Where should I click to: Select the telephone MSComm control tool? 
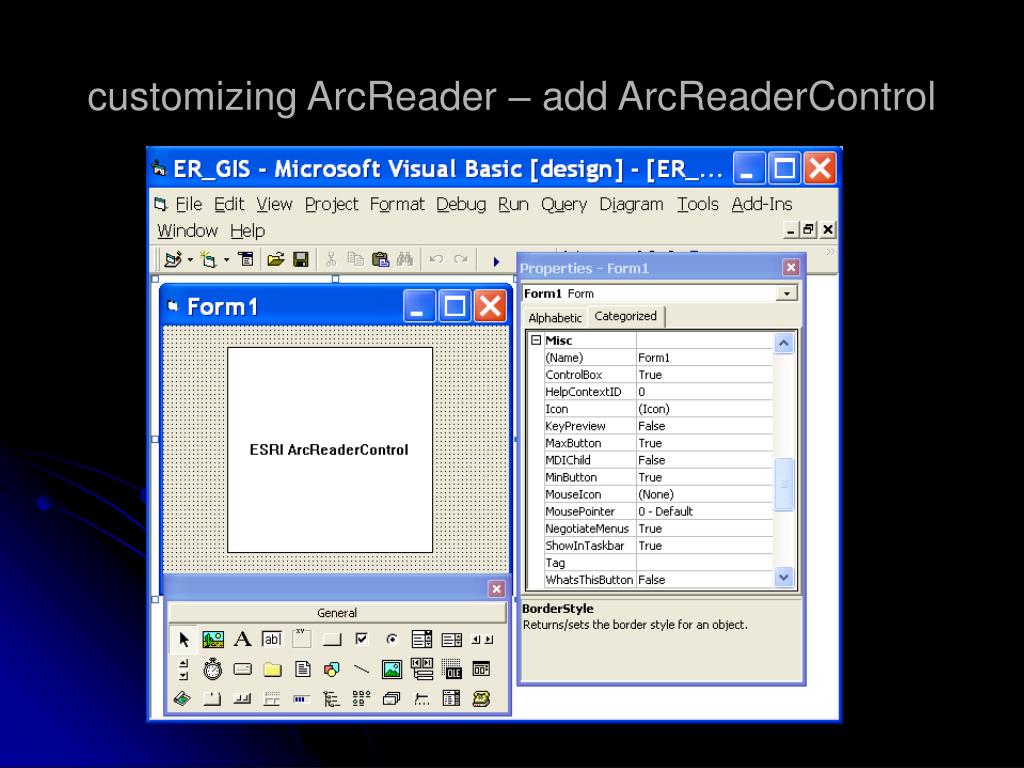click(481, 699)
